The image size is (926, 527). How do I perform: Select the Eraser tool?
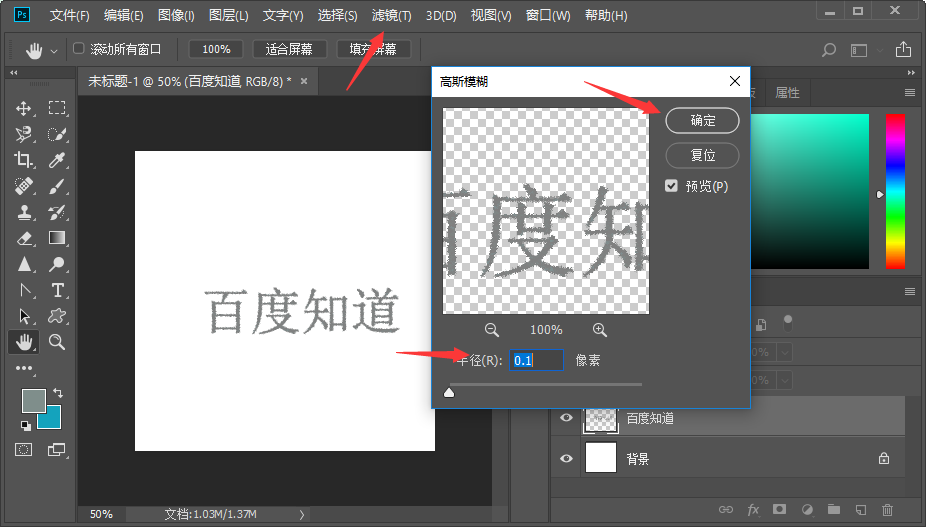(24, 238)
